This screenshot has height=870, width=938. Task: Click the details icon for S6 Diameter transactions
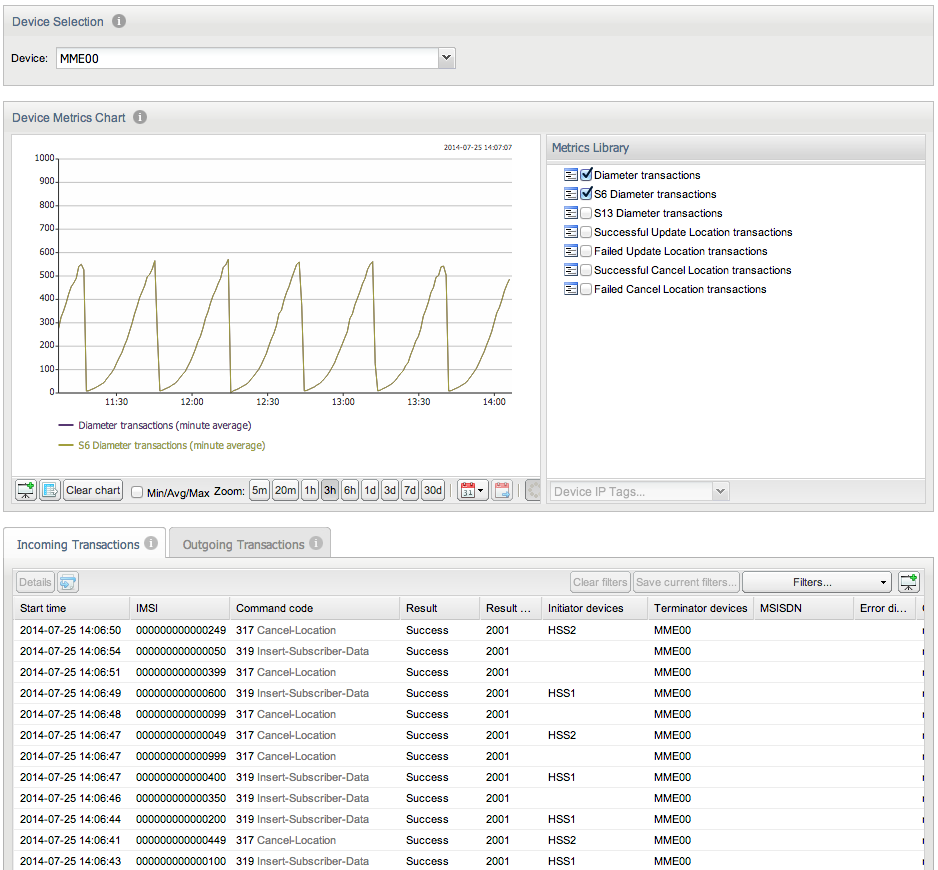pos(571,194)
